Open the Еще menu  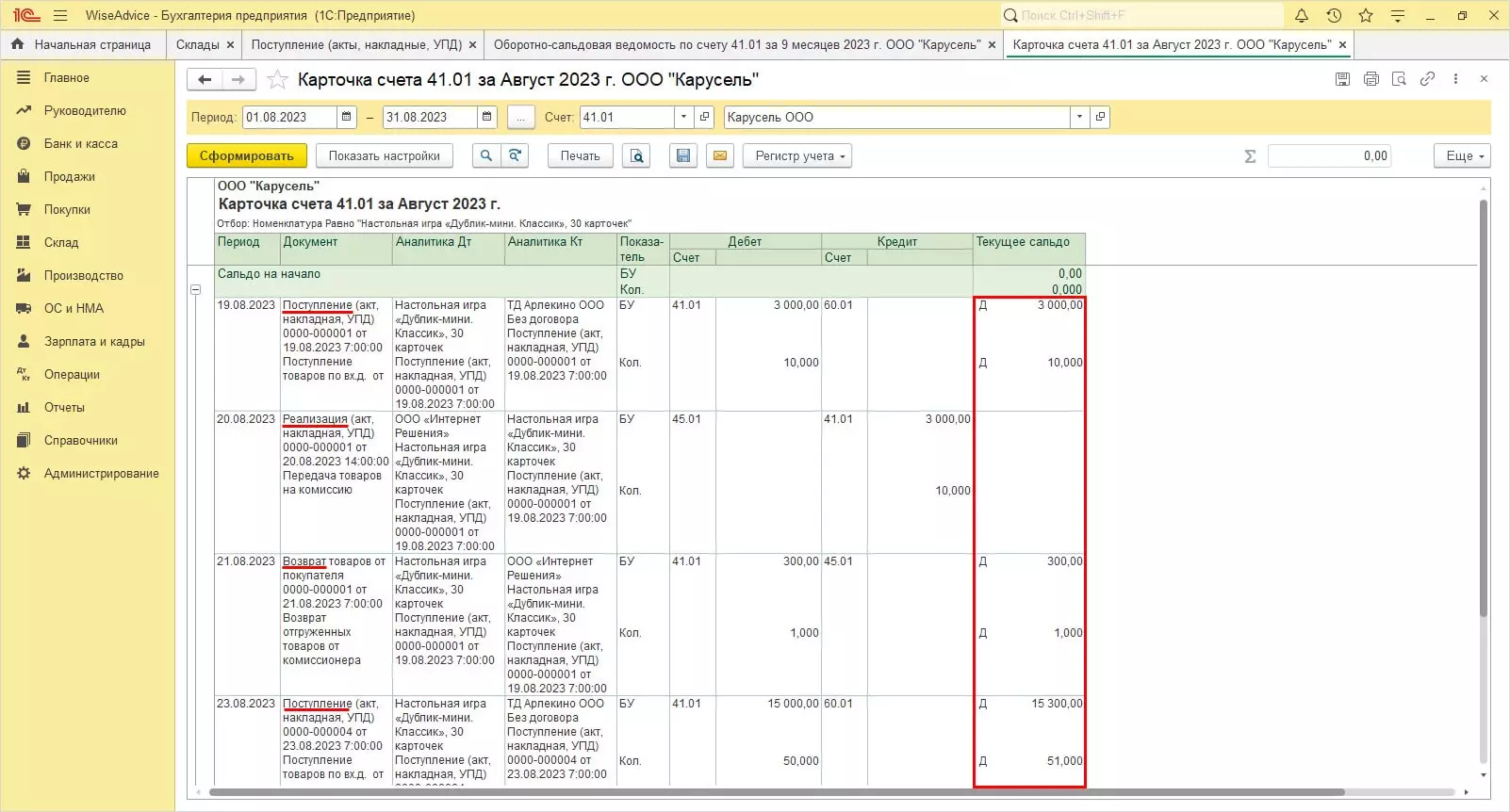tap(1462, 156)
